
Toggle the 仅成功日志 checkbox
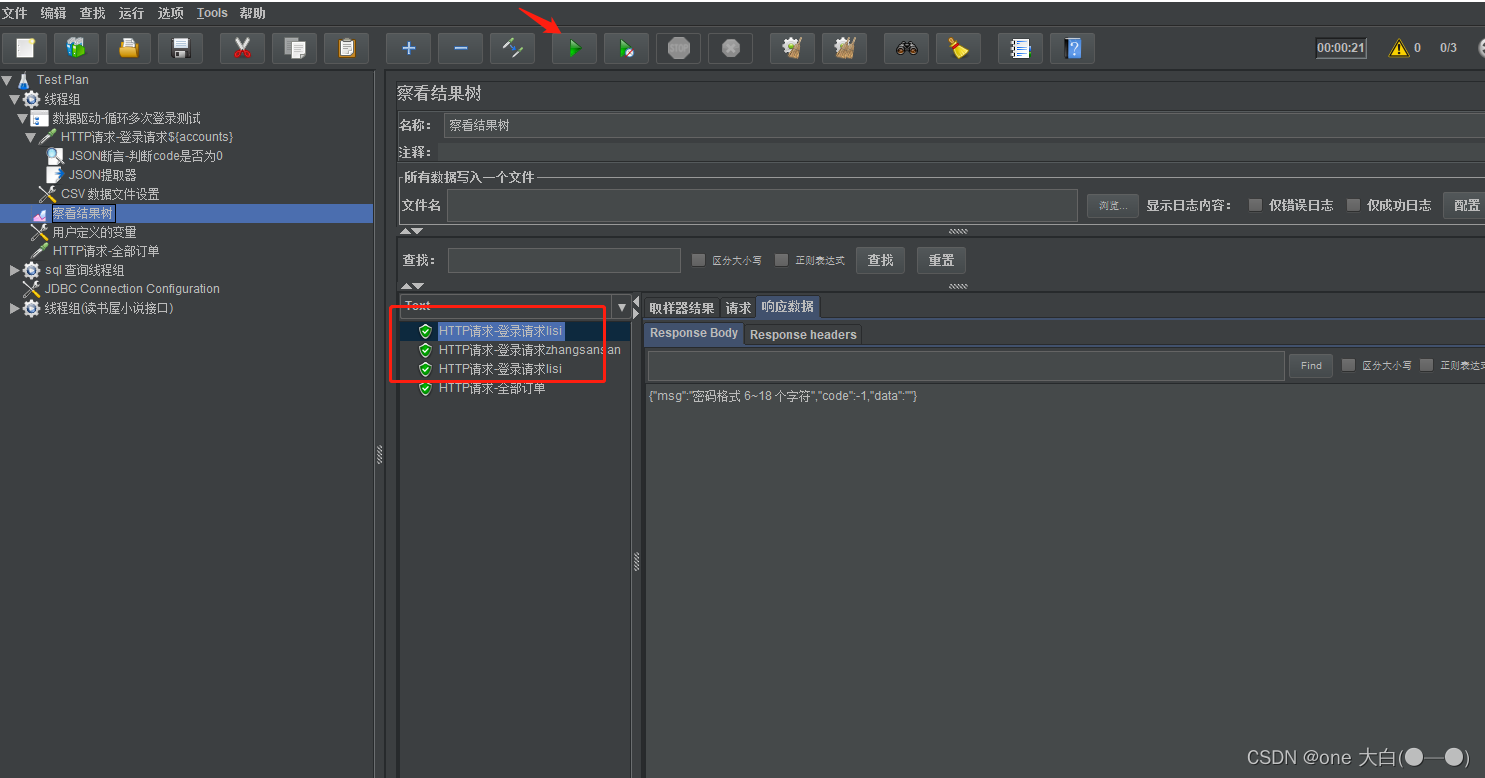coord(1353,205)
